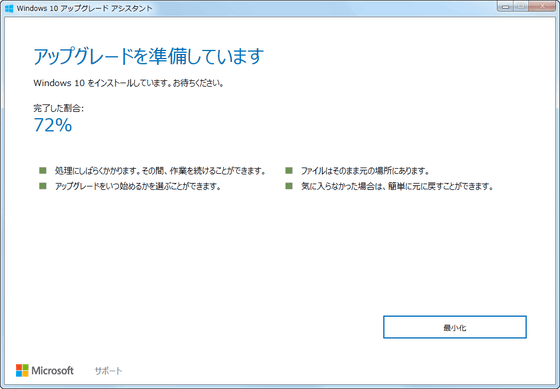The image size is (560, 389).
Task: Click green bullet beside ファイルはそのまま
Action: click(x=289, y=170)
